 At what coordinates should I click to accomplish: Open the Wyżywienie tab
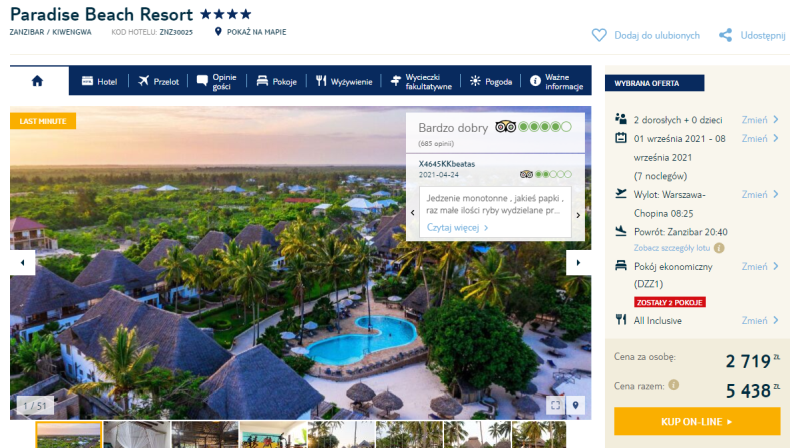(x=344, y=81)
